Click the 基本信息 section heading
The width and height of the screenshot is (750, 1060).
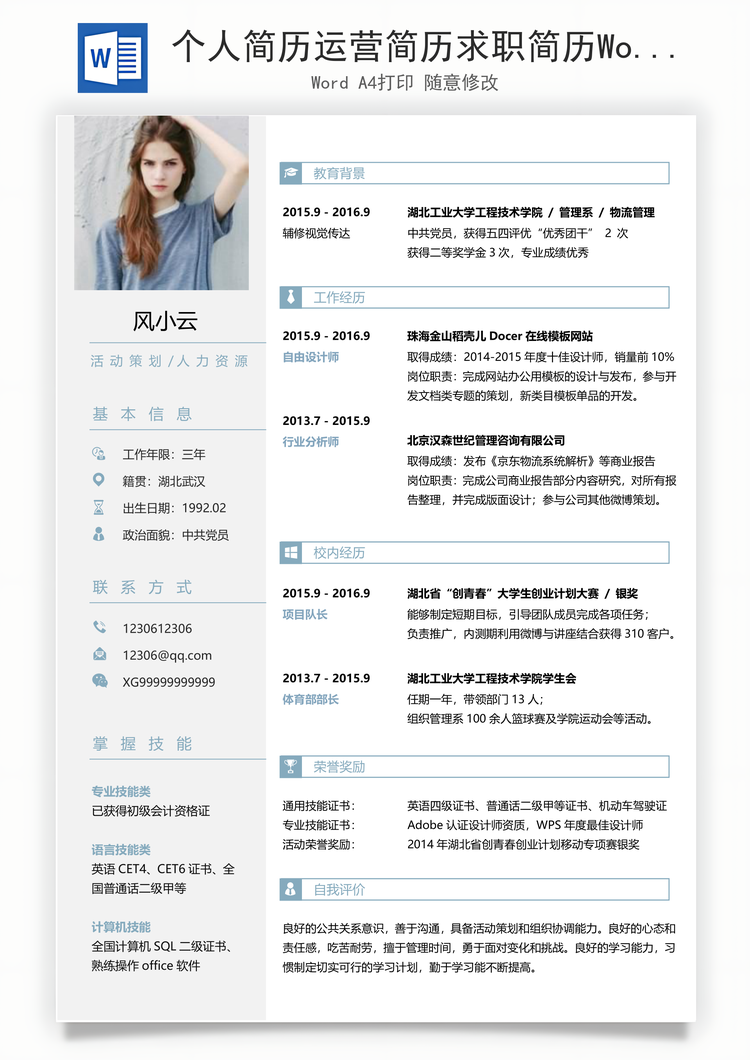coord(142,414)
